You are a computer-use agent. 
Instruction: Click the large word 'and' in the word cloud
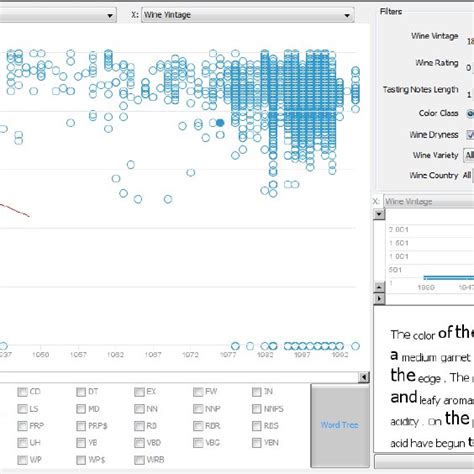tap(404, 397)
